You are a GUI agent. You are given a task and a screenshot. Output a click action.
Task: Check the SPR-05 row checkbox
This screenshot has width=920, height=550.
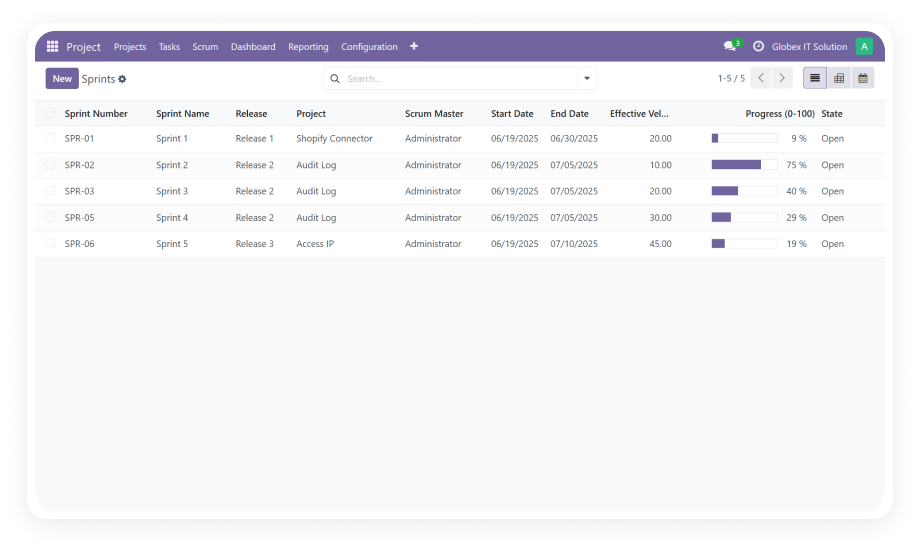point(50,217)
